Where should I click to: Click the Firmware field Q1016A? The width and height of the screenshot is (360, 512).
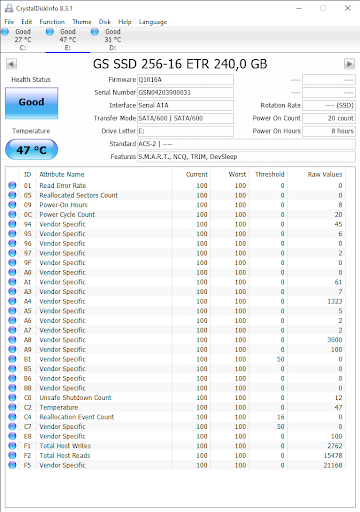pyautogui.click(x=185, y=80)
